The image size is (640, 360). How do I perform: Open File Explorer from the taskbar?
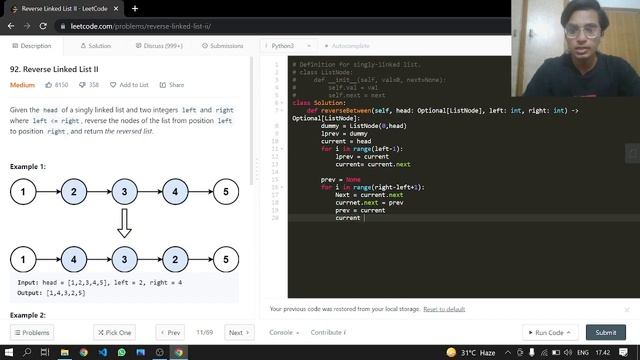pyautogui.click(x=64, y=352)
